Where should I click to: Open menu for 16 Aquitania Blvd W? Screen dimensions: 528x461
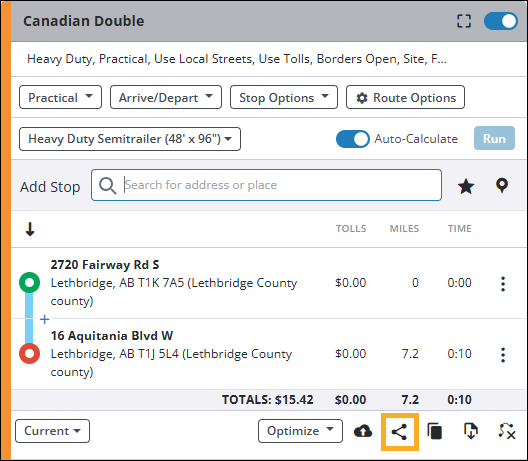coord(503,355)
